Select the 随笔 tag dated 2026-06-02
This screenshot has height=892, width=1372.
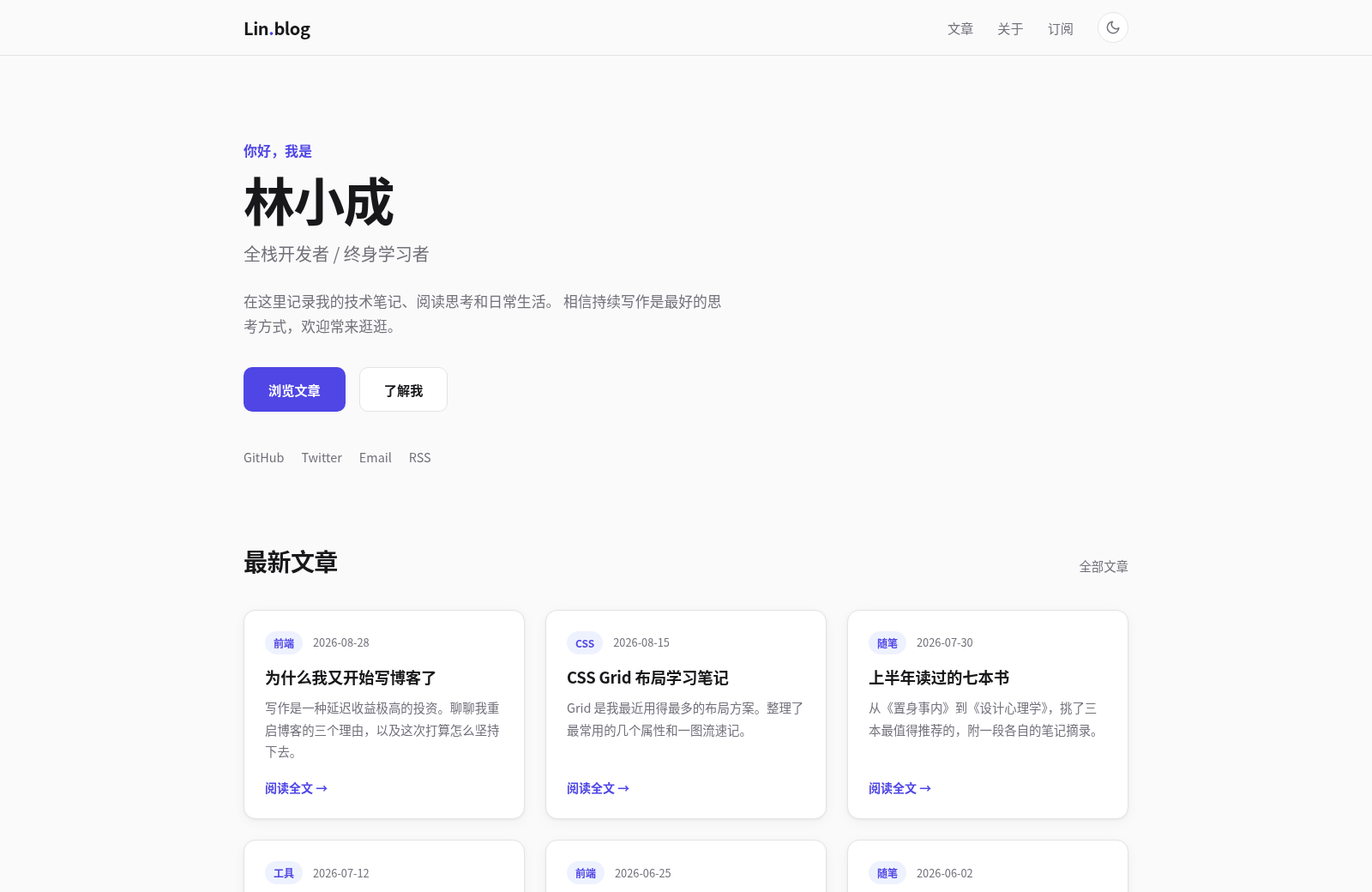pos(888,873)
